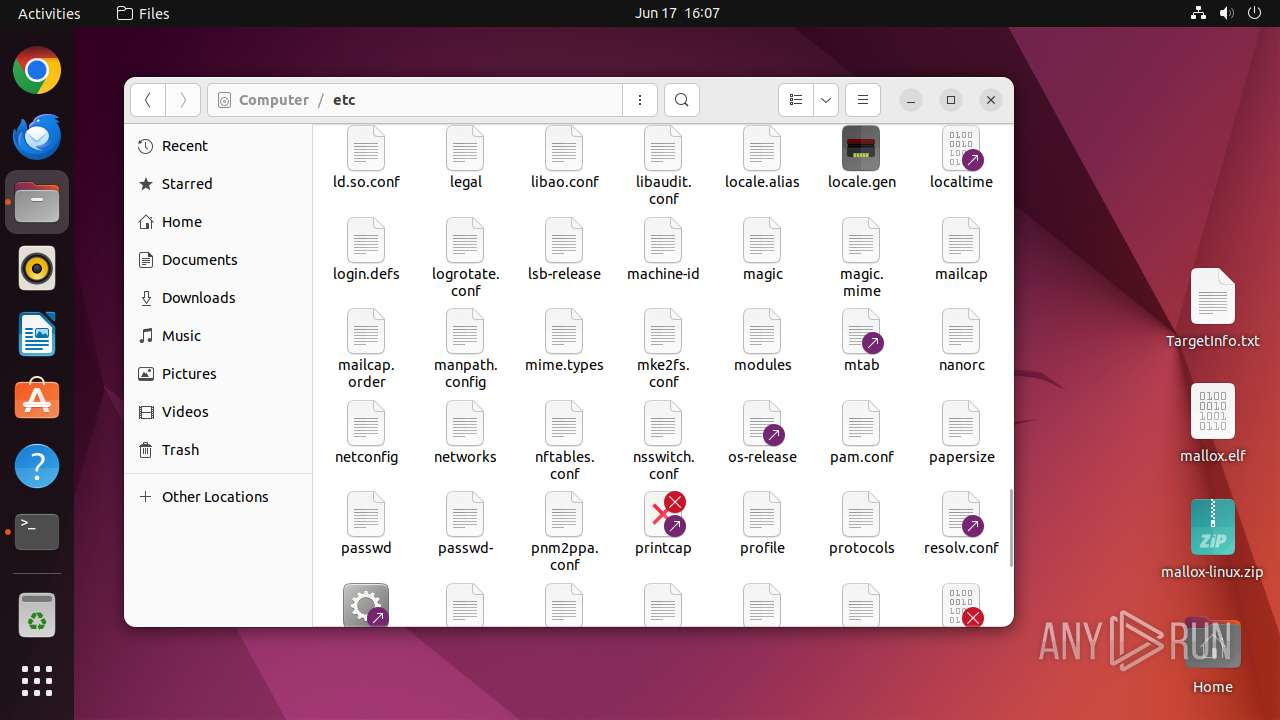Select the resolv.conf symlink icon
This screenshot has height=720, width=1280.
(961, 514)
